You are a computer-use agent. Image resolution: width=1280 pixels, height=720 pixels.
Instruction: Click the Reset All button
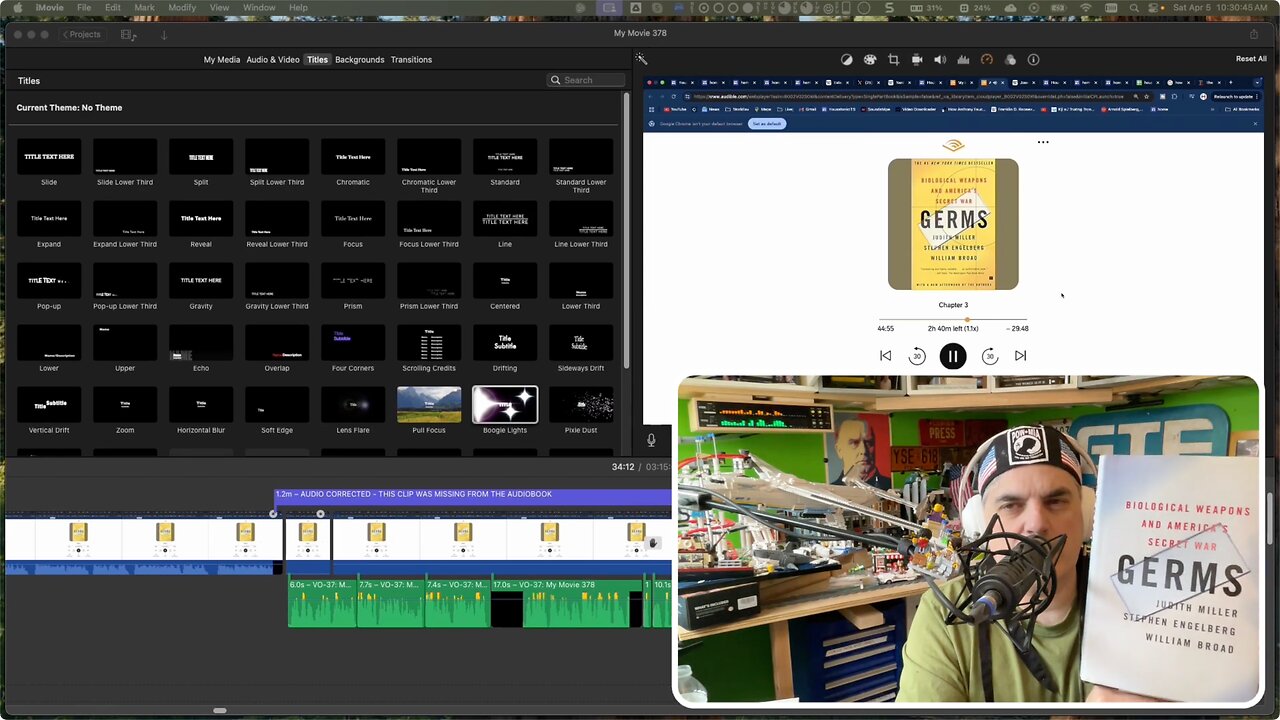[x=1251, y=59]
